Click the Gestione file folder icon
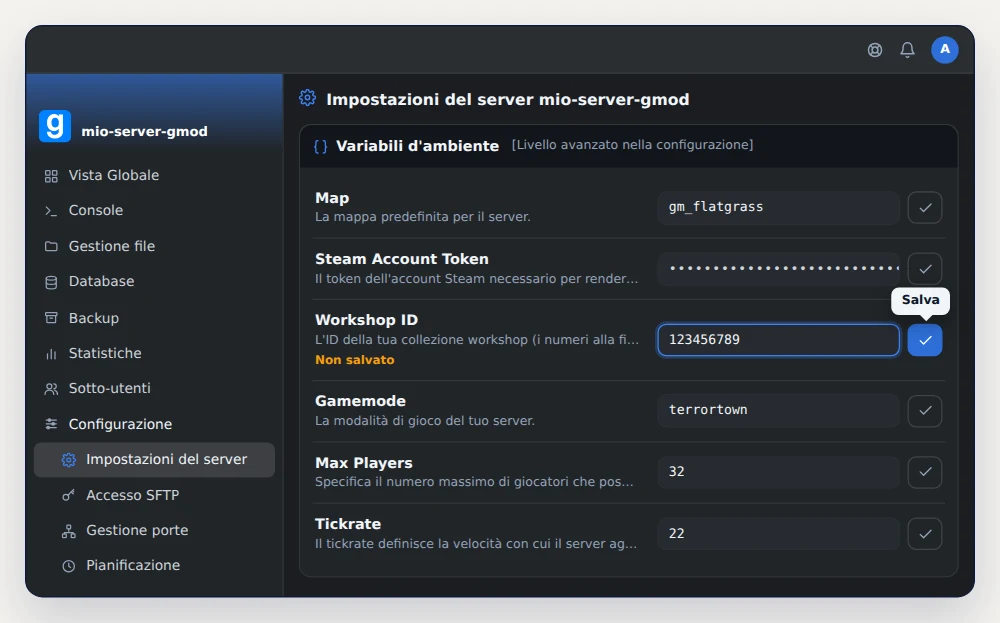 pyautogui.click(x=51, y=246)
